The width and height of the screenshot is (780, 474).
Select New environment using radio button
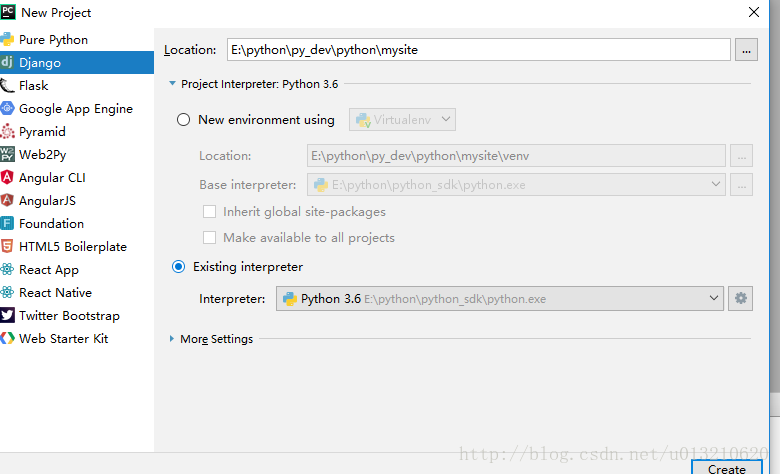click(184, 120)
